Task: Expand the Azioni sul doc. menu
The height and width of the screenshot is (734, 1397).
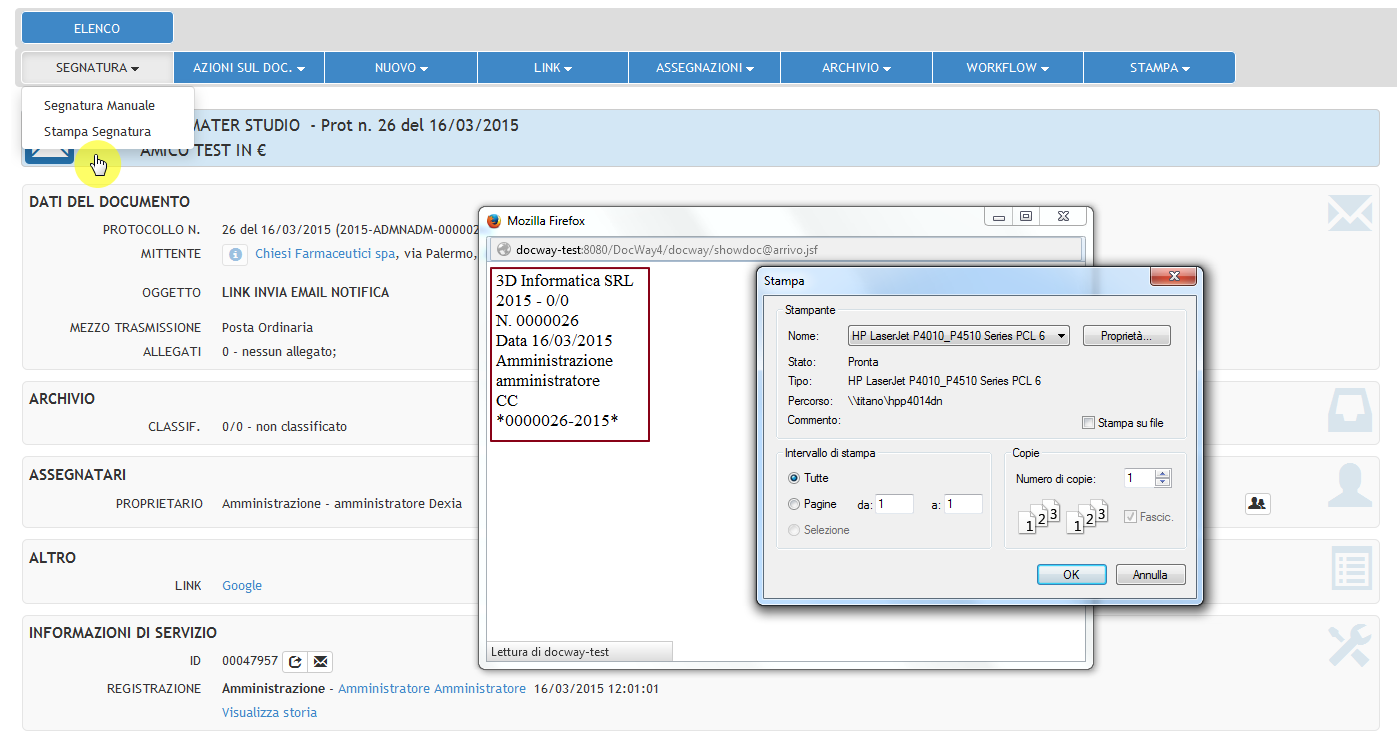Action: coord(249,68)
